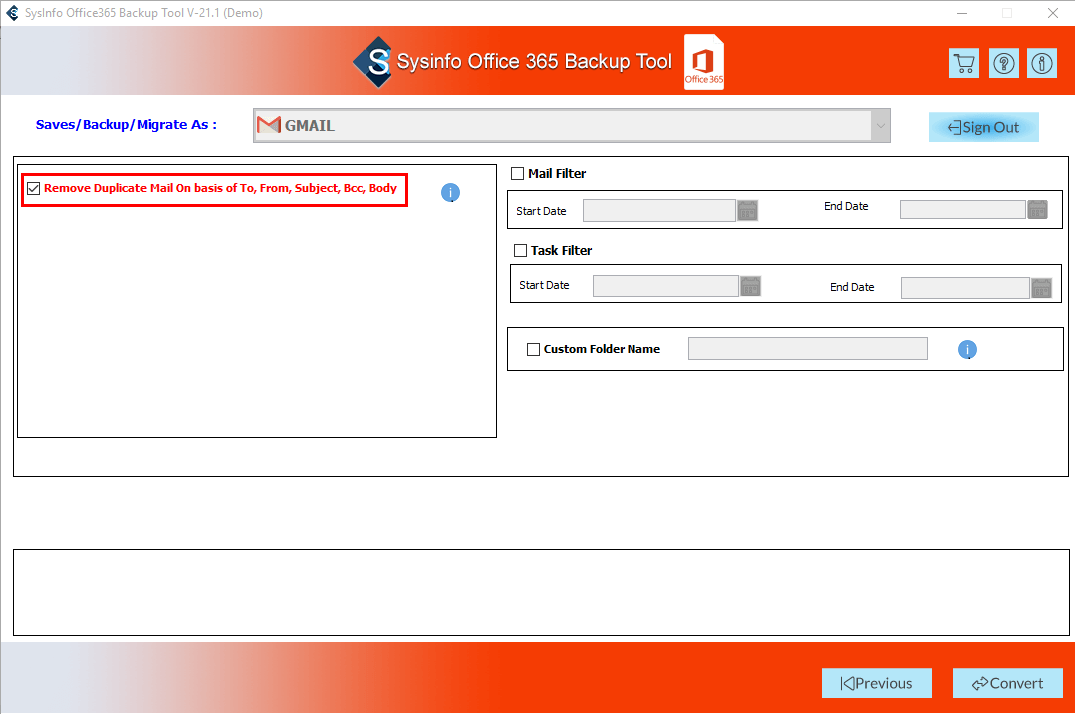Enable the Mail Filter checkbox
The image size is (1075, 714).
pyautogui.click(x=518, y=174)
